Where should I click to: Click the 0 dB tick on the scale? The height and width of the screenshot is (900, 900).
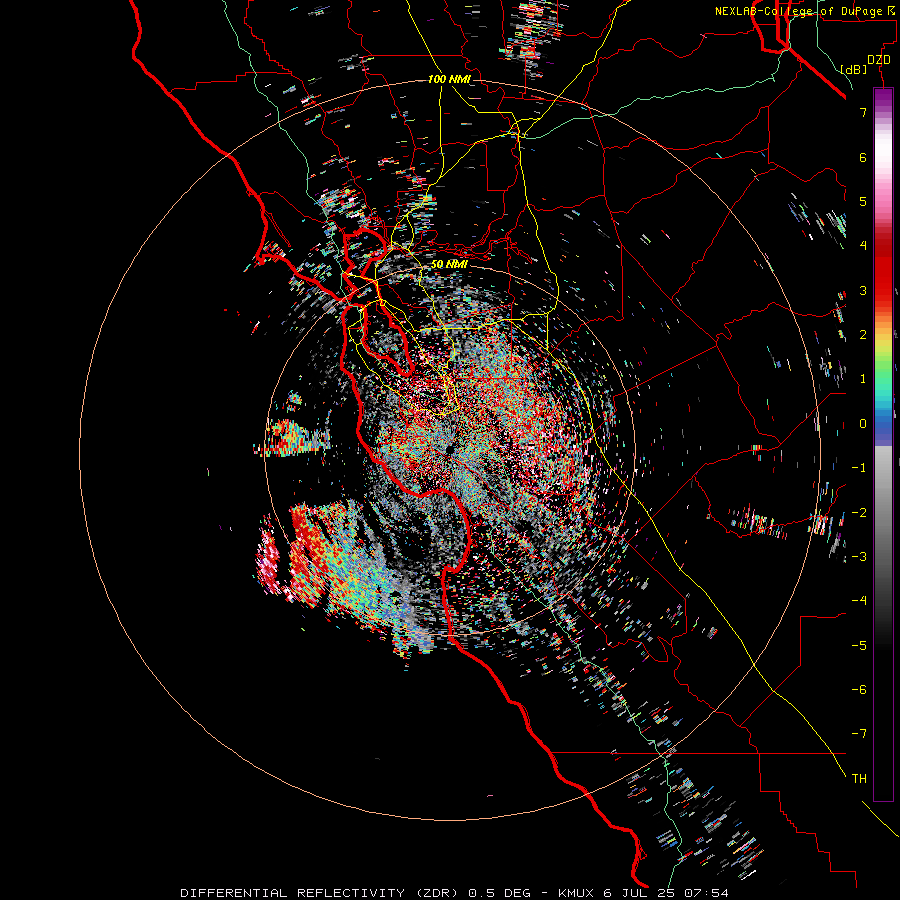863,424
